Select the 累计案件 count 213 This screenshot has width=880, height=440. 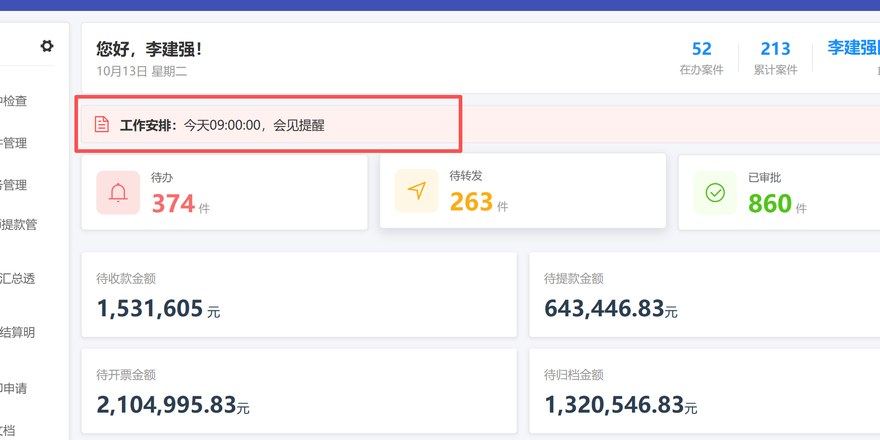point(775,49)
